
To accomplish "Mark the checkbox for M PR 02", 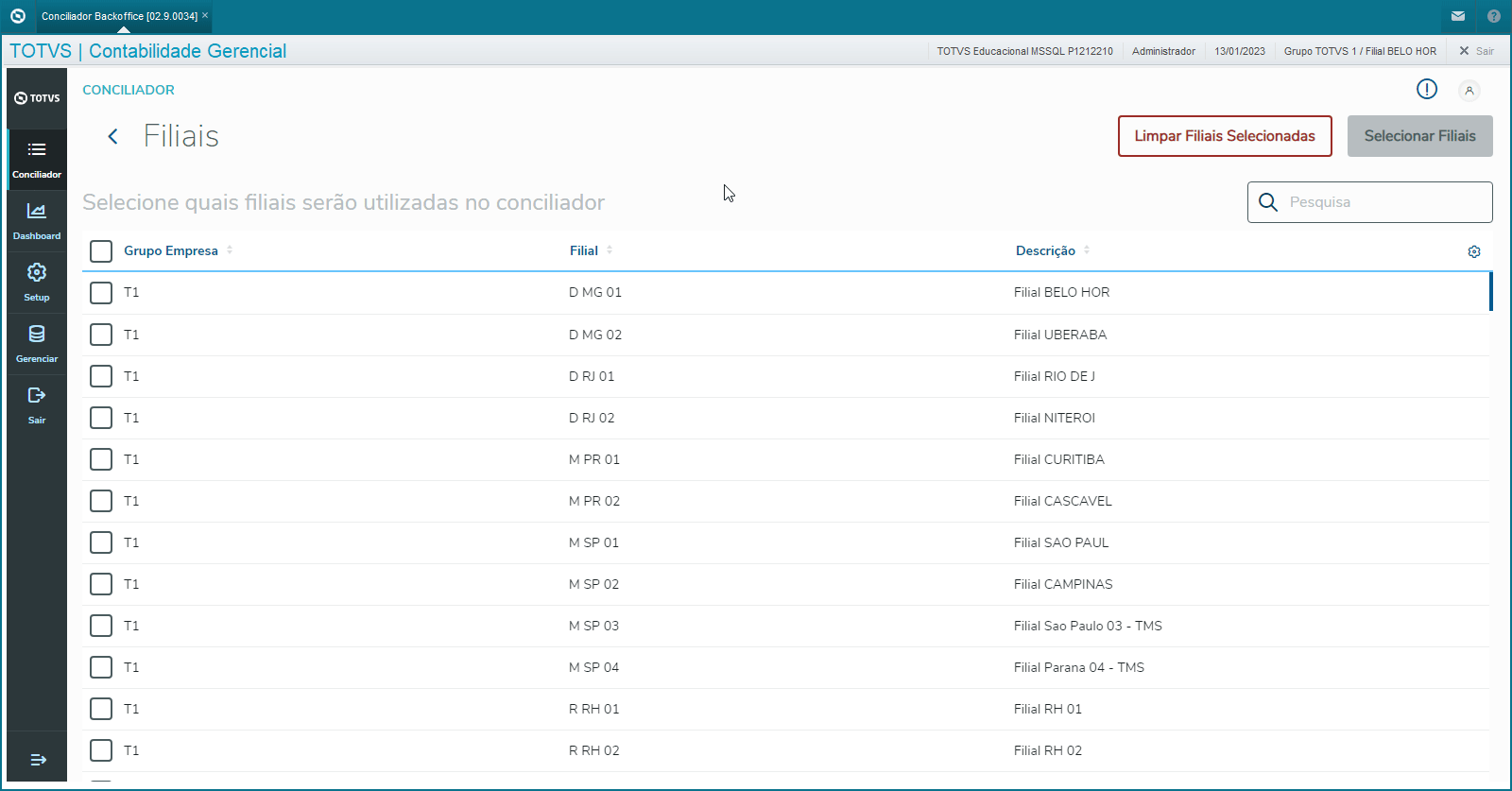I will click(x=101, y=501).
